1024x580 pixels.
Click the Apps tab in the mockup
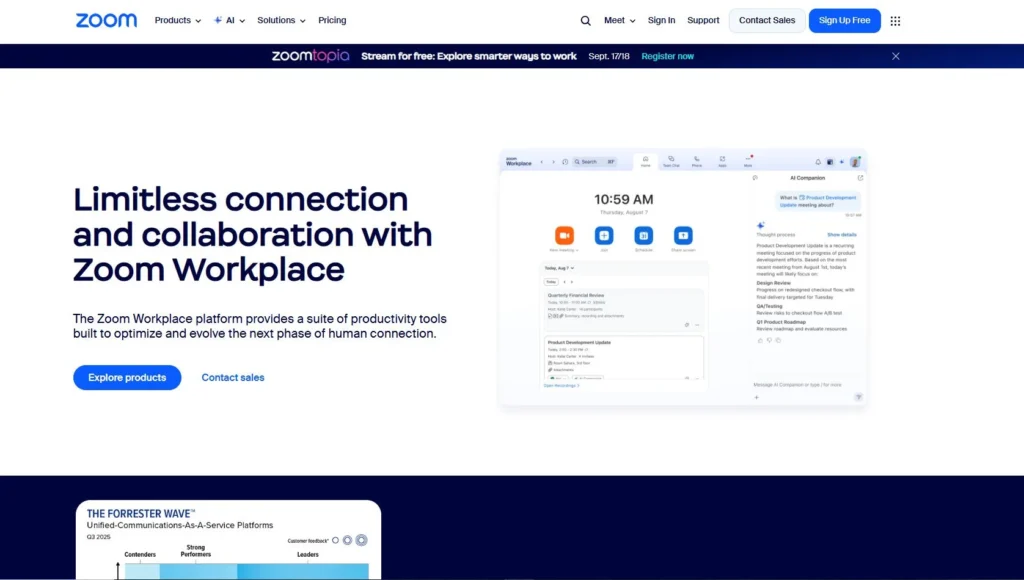[722, 161]
